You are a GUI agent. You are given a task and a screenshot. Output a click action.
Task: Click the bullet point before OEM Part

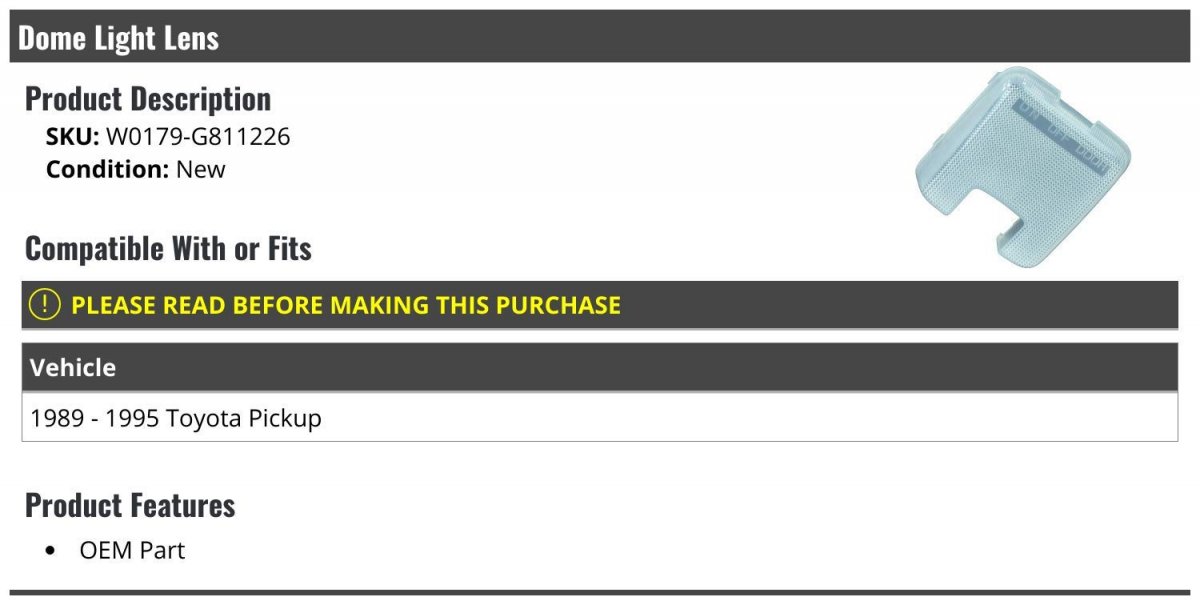pos(51,551)
